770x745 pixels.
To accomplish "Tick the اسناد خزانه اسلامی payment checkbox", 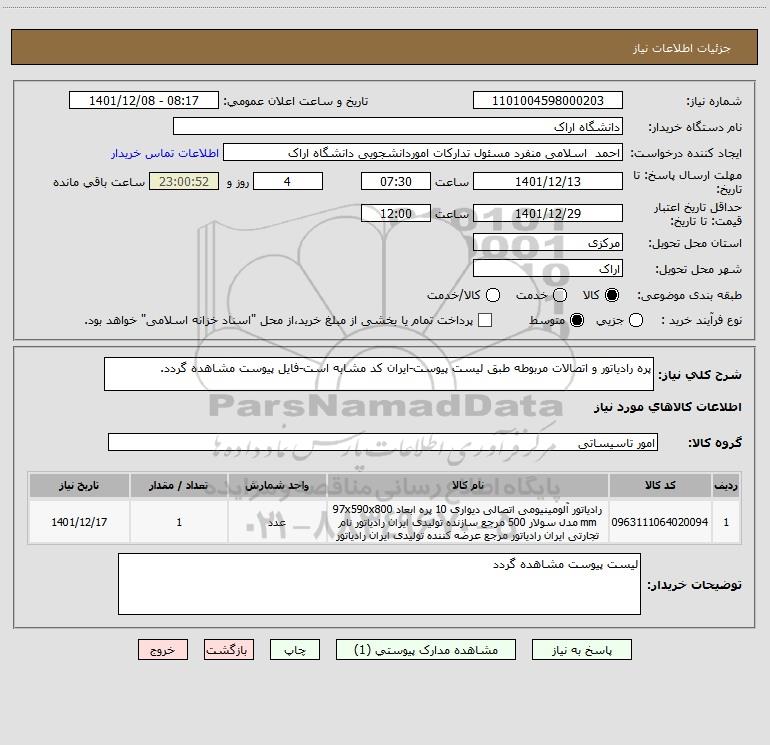I will (x=485, y=320).
